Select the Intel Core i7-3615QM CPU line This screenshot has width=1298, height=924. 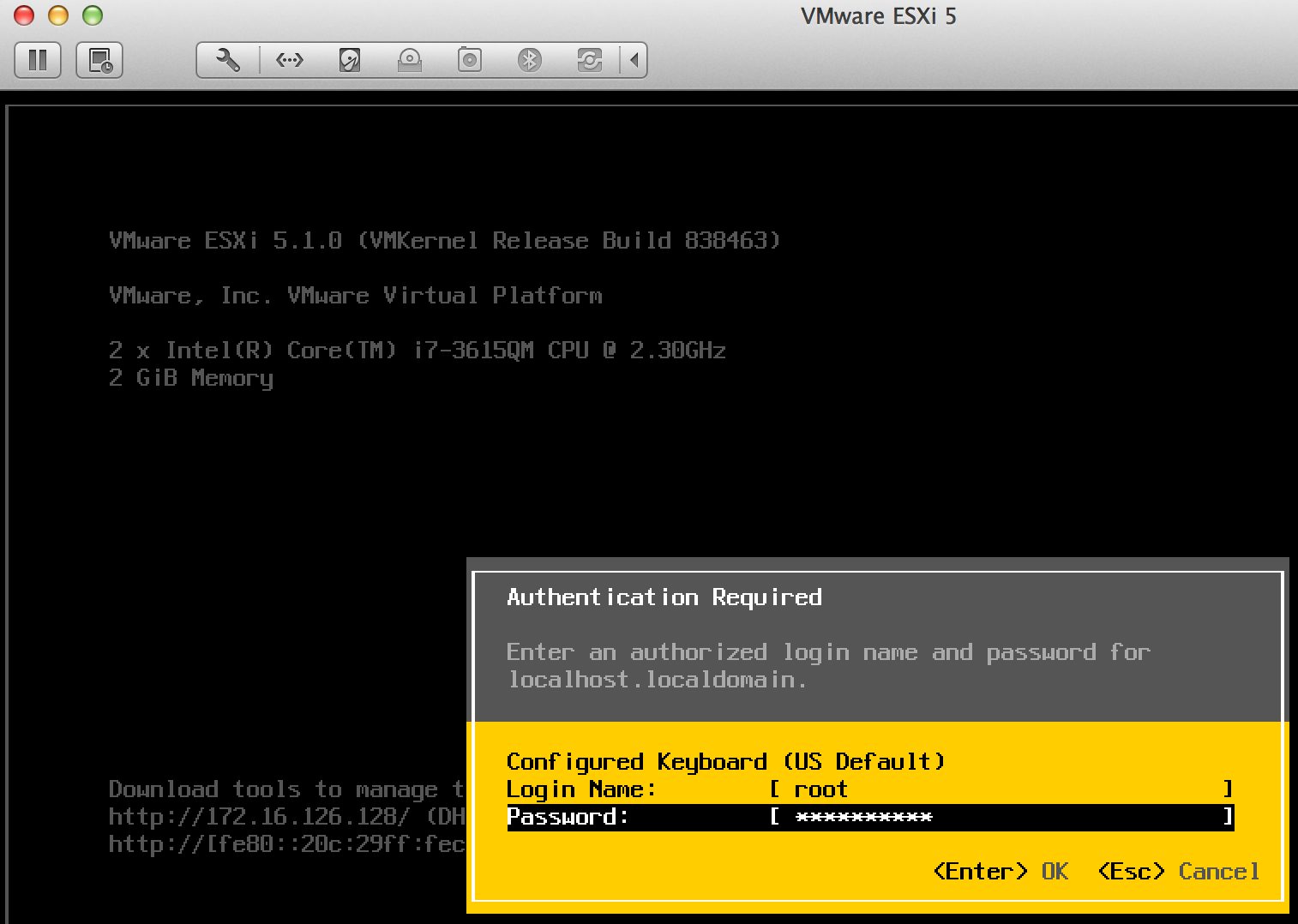[418, 350]
